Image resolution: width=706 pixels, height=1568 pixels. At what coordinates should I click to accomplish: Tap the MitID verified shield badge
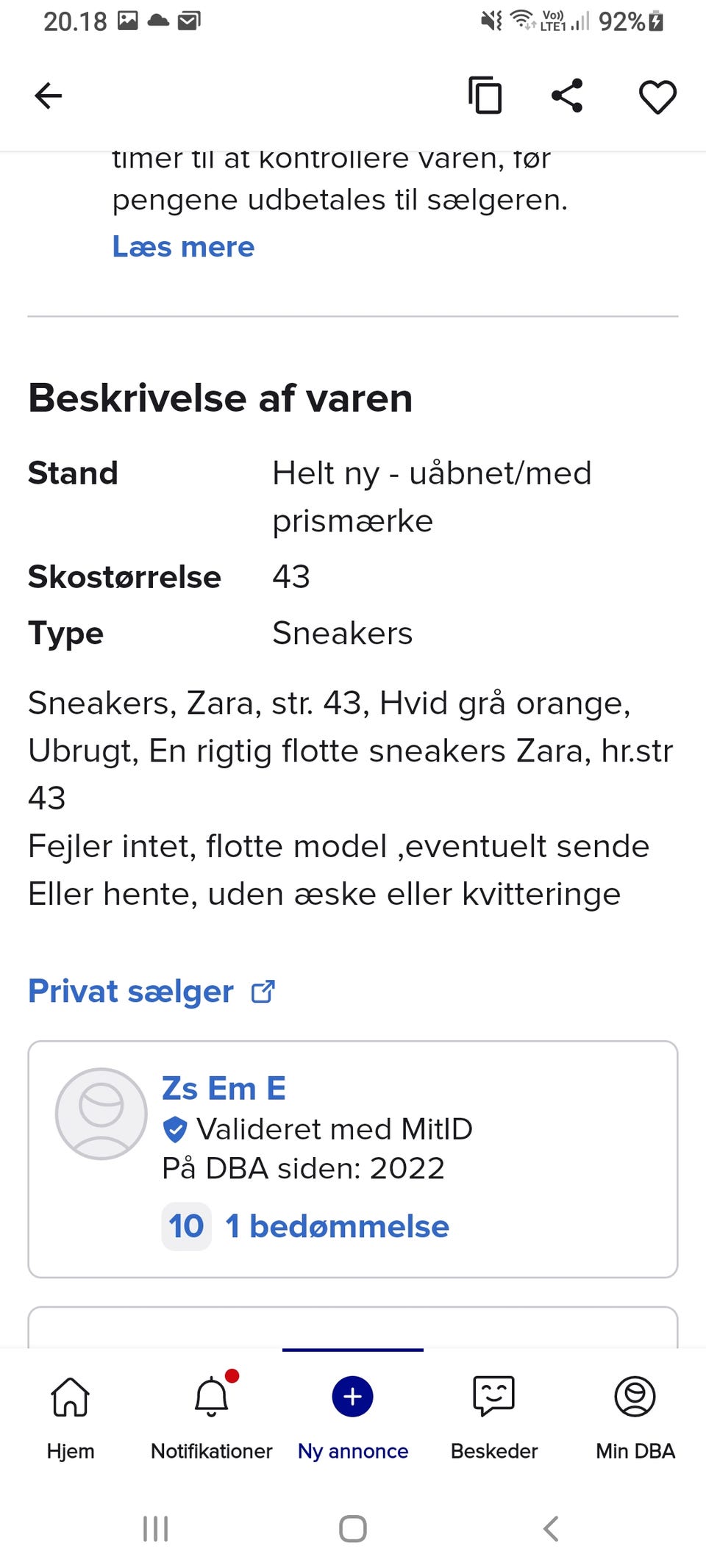point(175,1129)
